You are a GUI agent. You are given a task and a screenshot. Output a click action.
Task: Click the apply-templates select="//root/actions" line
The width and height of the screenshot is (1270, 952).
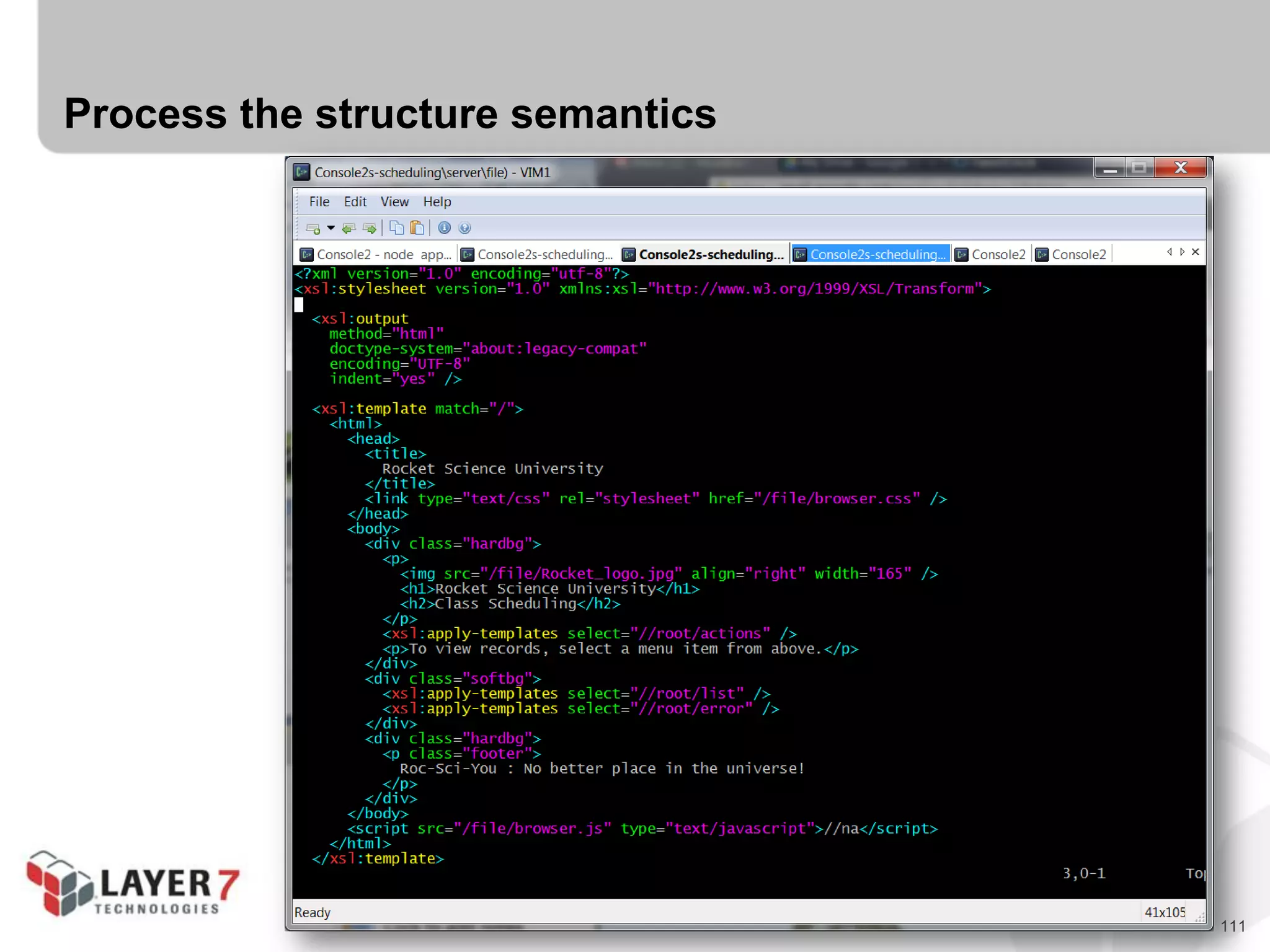coord(590,634)
